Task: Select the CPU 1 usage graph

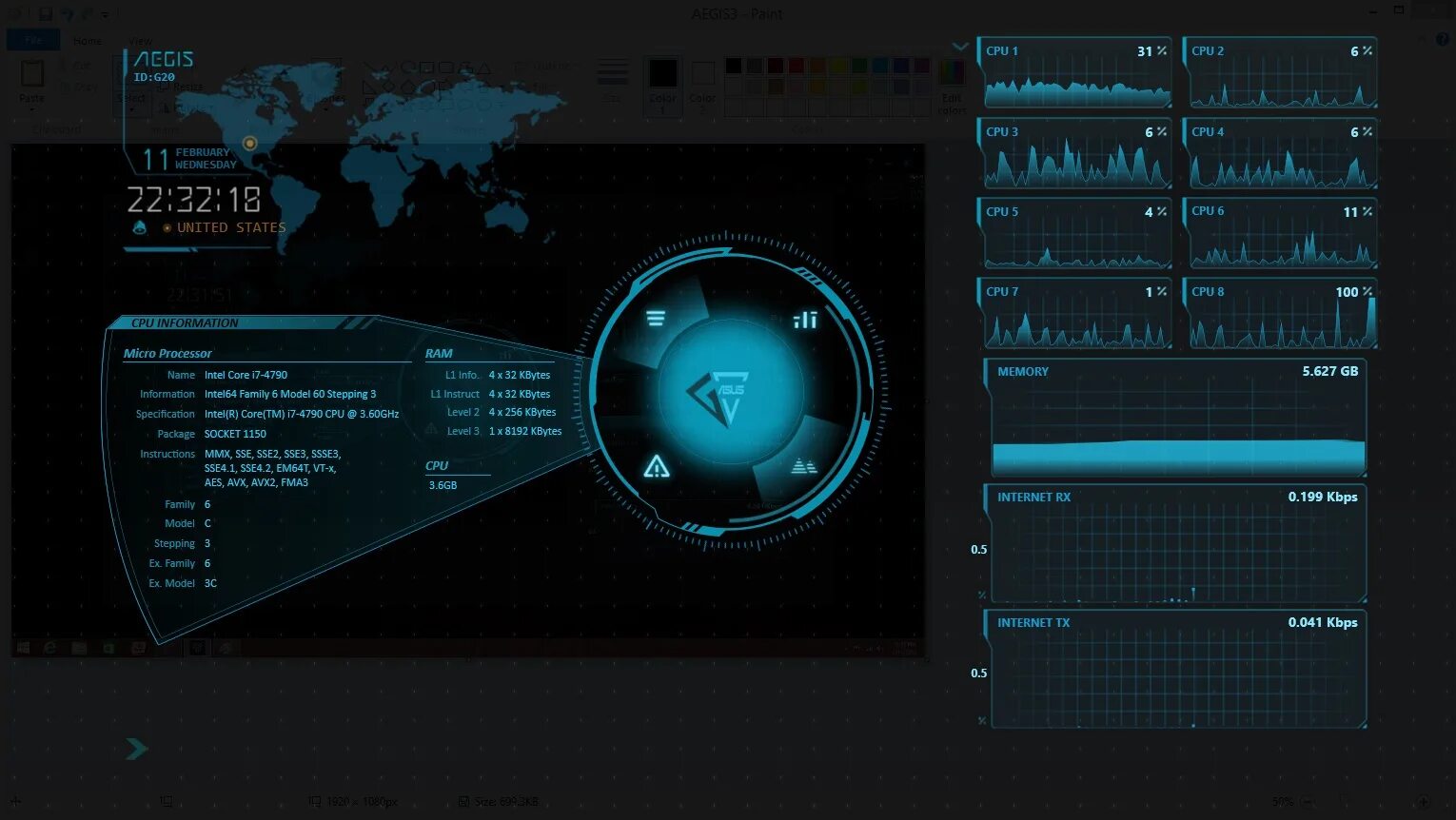Action: pos(1076,73)
